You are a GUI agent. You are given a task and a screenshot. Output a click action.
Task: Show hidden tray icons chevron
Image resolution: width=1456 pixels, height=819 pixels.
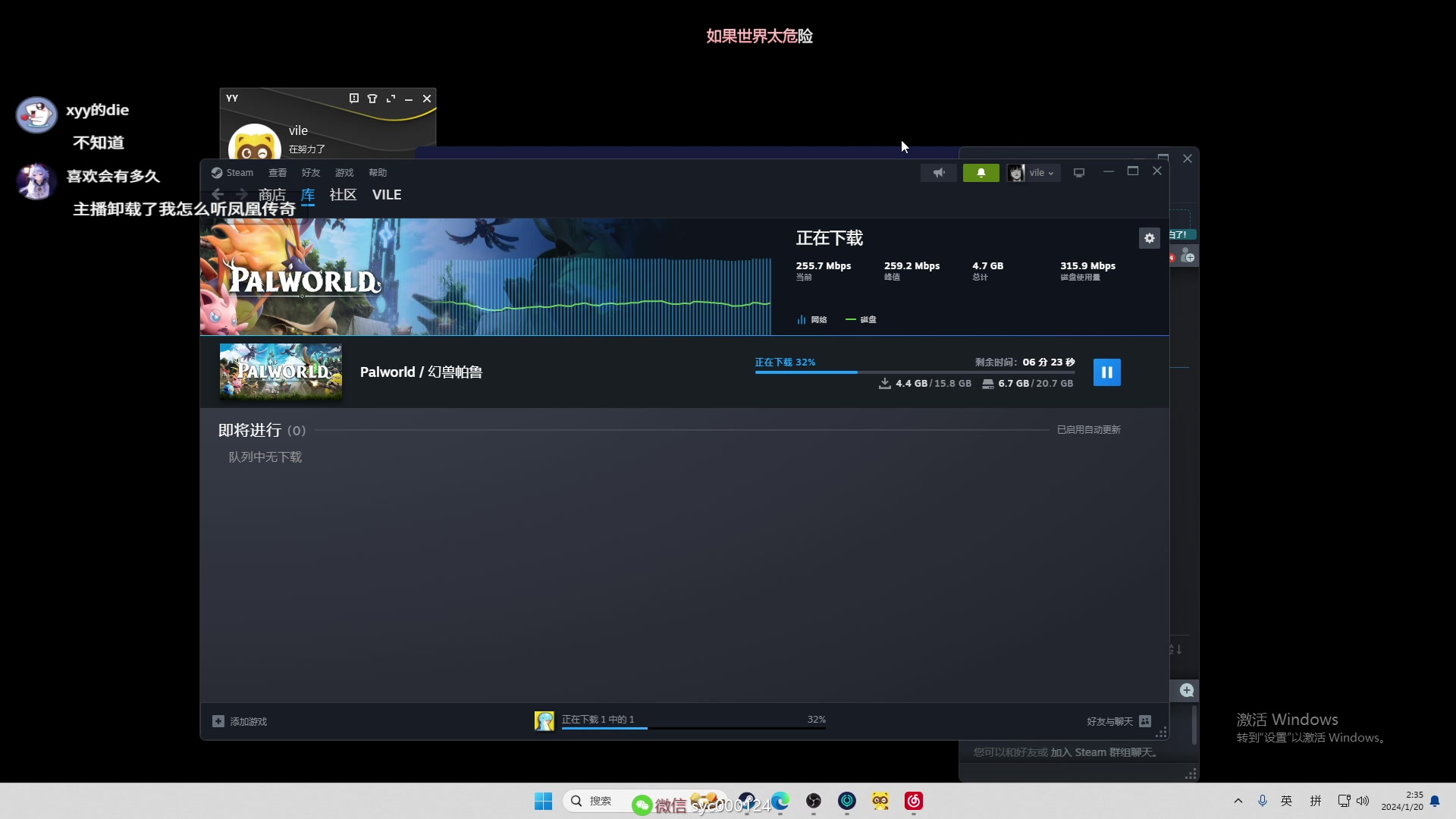(x=1238, y=801)
